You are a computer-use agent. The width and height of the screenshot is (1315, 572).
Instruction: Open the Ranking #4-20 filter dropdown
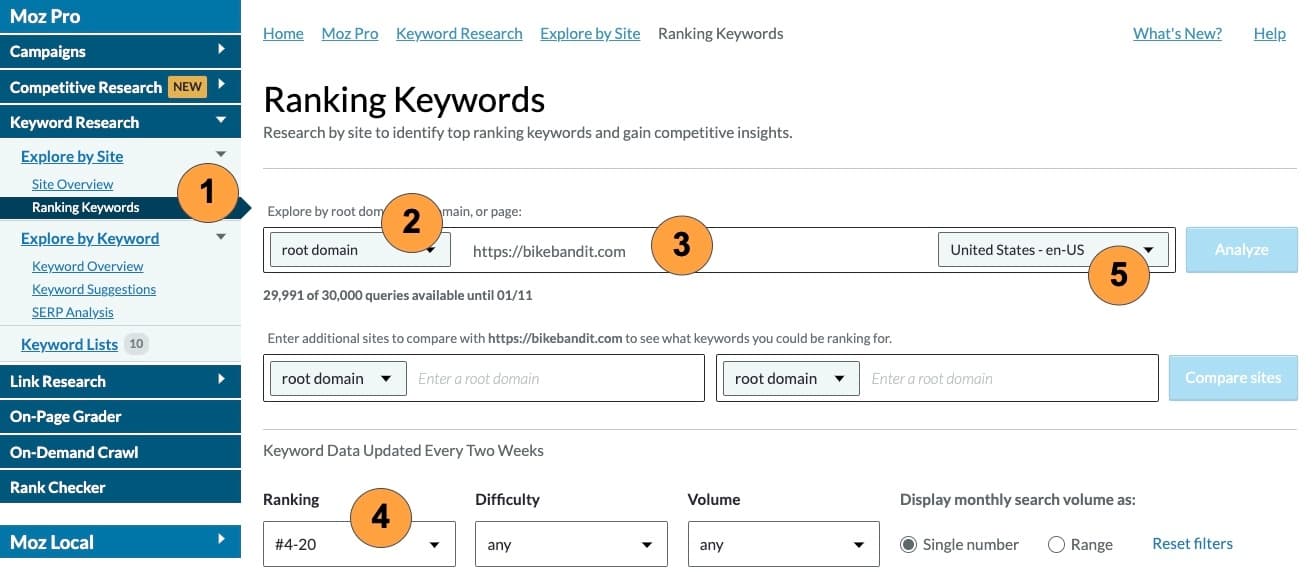pyautogui.click(x=359, y=545)
